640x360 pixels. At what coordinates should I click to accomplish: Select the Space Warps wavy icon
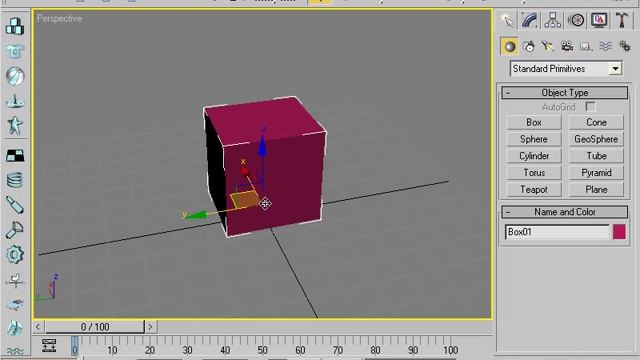pyautogui.click(x=605, y=47)
